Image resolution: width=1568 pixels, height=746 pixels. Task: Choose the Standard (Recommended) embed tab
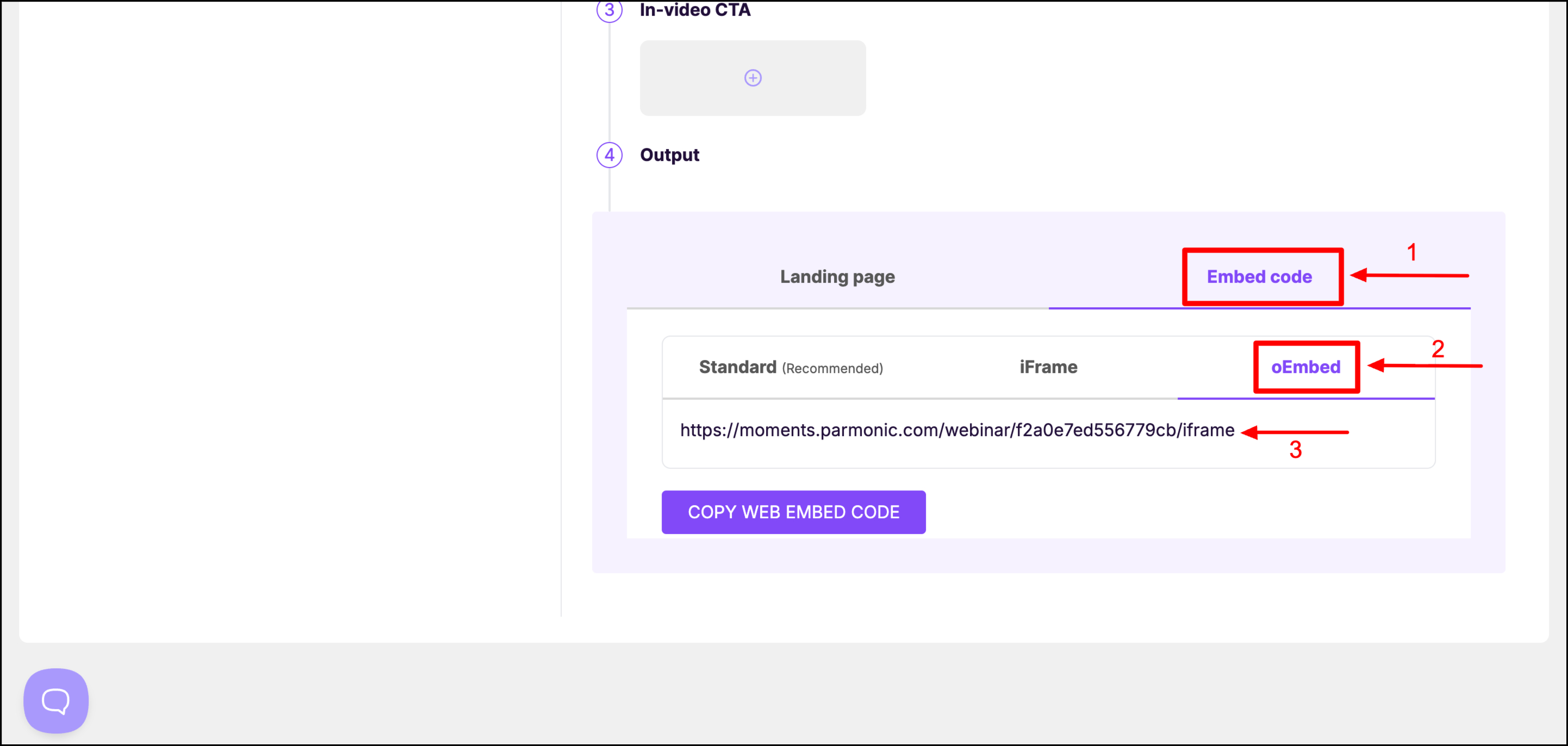pos(790,367)
